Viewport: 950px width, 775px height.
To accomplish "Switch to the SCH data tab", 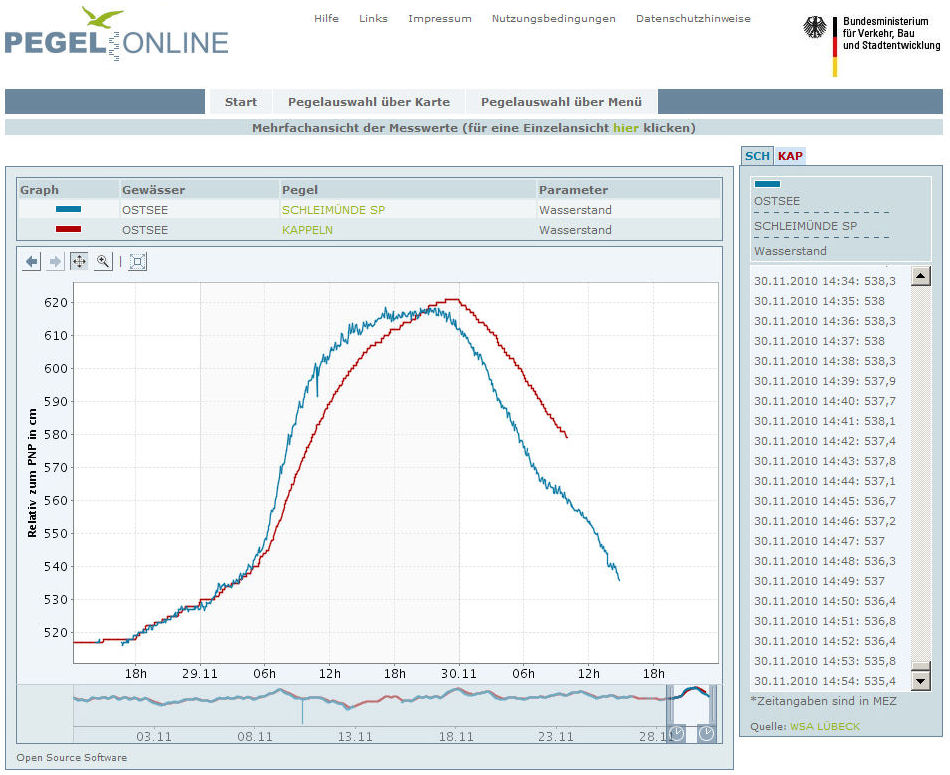I will [x=757, y=156].
